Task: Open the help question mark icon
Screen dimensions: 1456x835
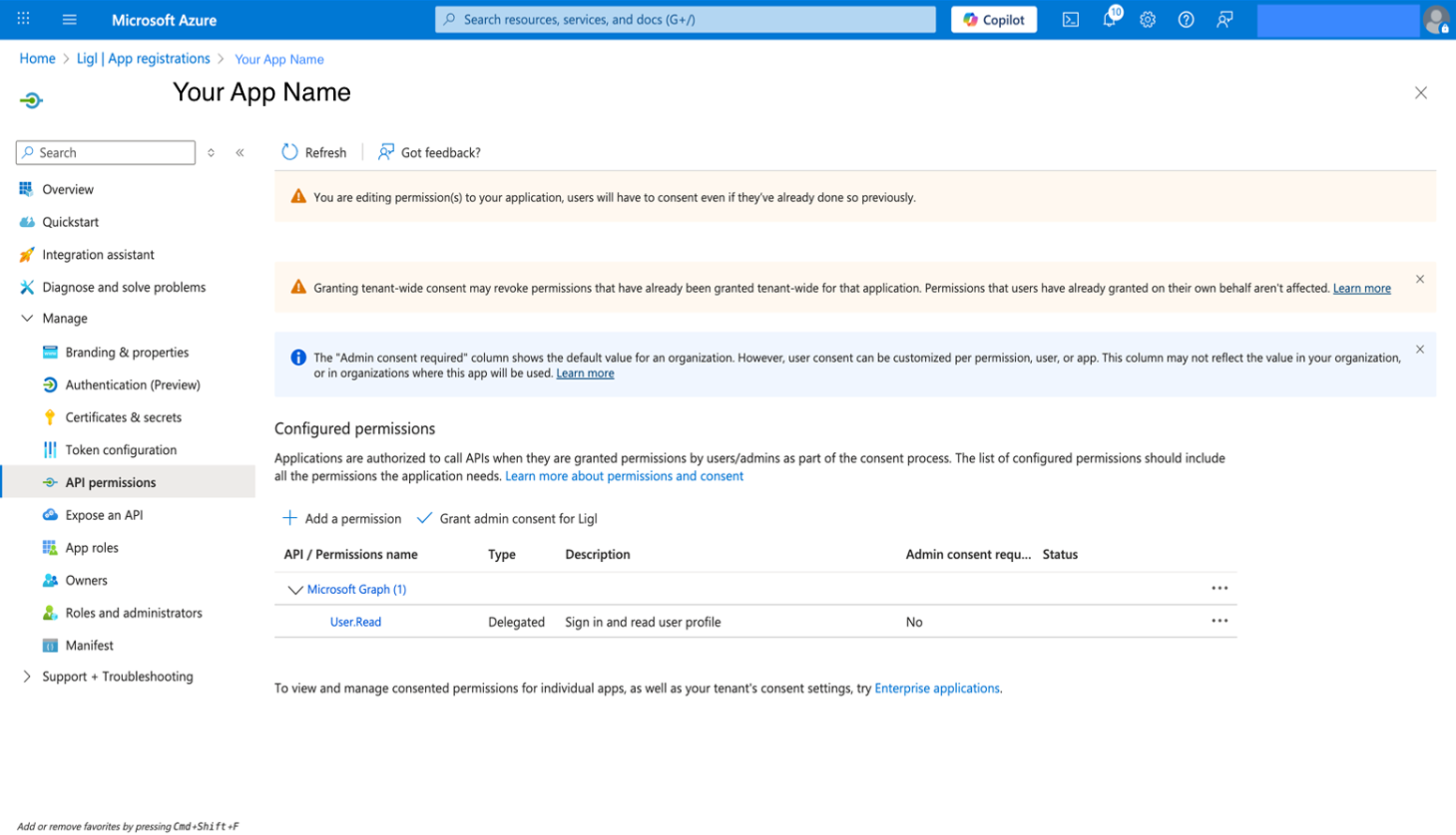Action: 1186,20
